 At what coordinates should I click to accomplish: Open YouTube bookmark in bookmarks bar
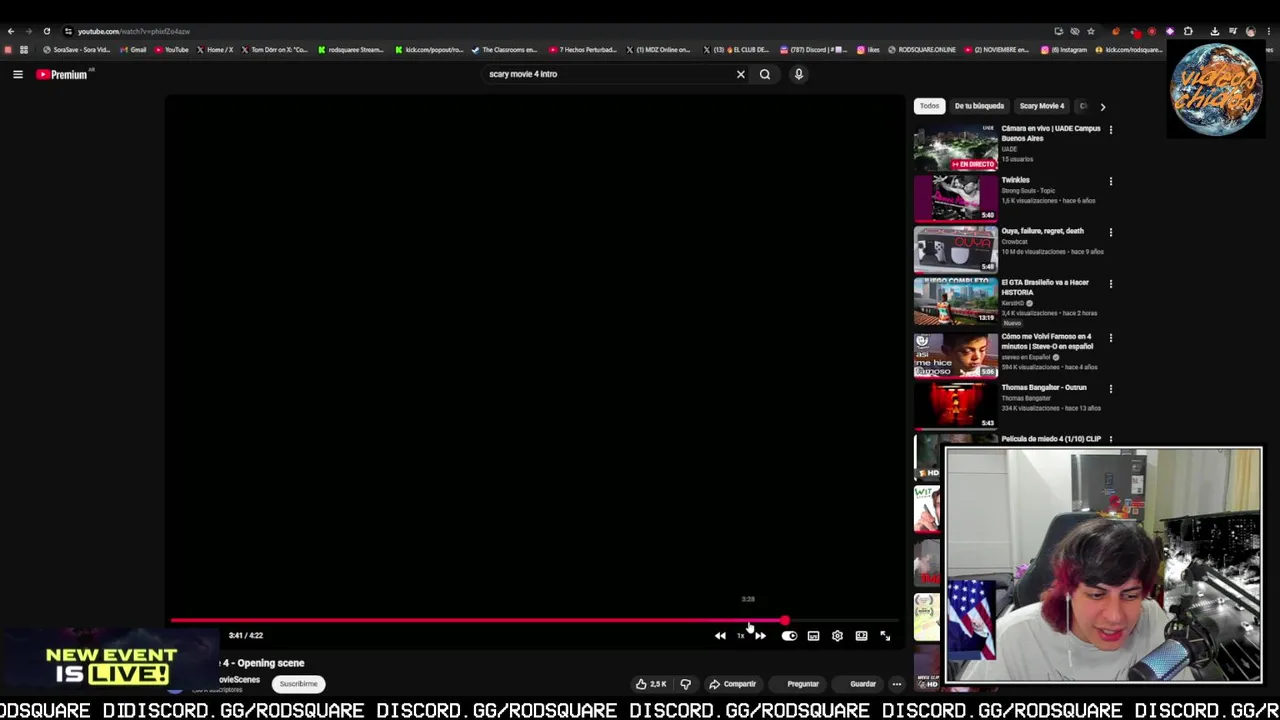(172, 50)
